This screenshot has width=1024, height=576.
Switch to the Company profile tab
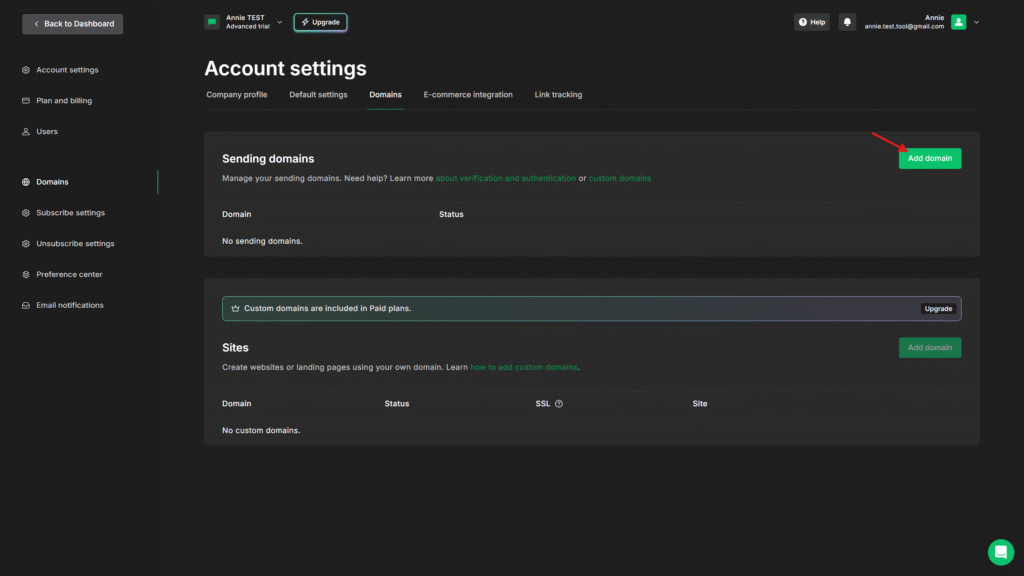click(x=236, y=95)
